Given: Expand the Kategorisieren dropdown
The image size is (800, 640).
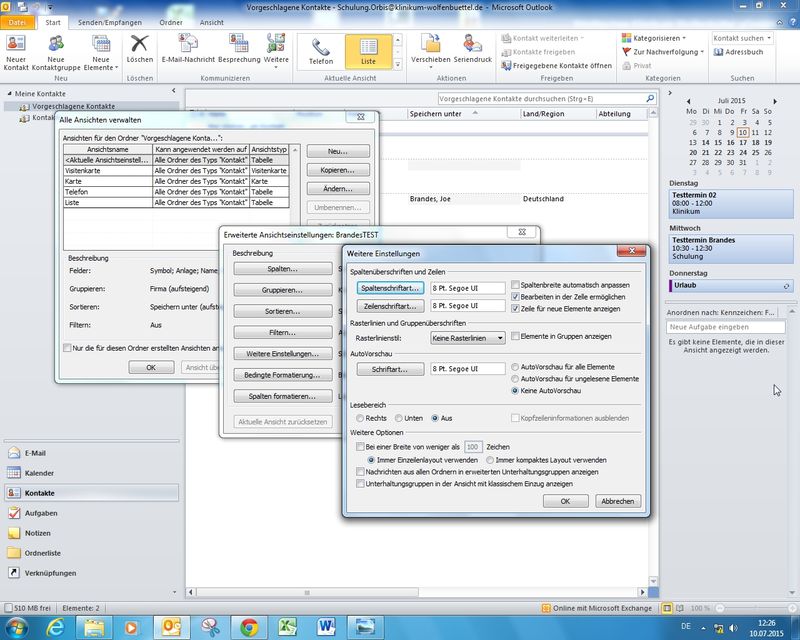Looking at the screenshot, I should [657, 38].
